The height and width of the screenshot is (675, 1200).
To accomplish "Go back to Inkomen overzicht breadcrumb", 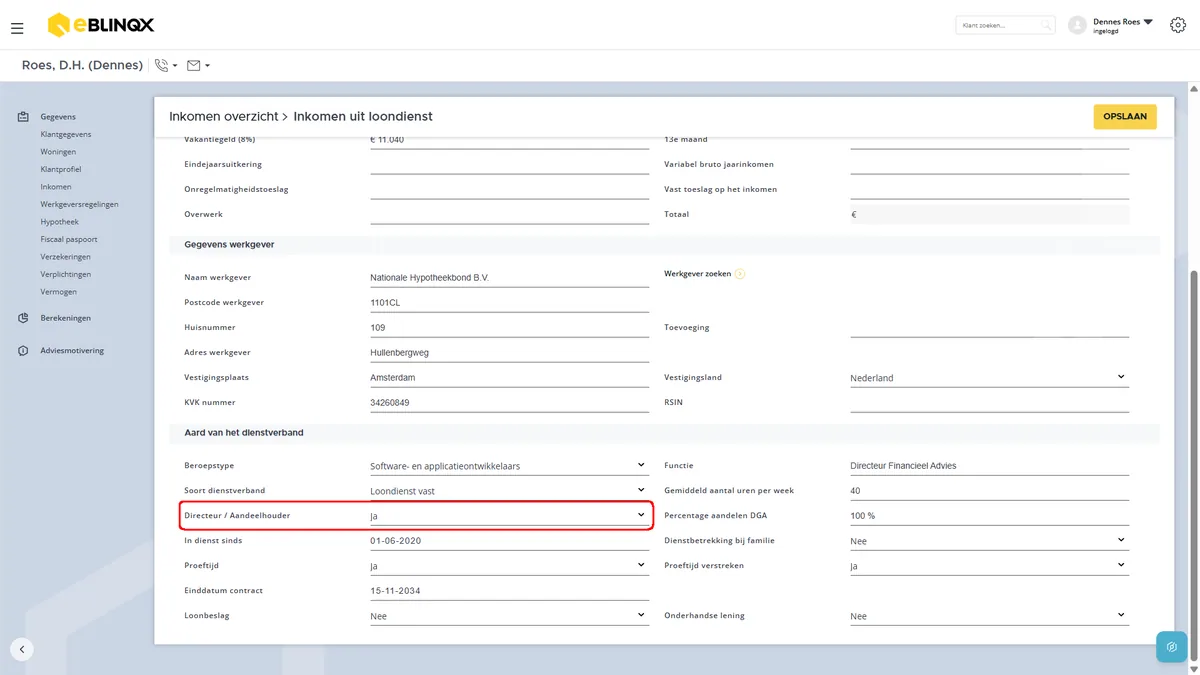I will [223, 117].
